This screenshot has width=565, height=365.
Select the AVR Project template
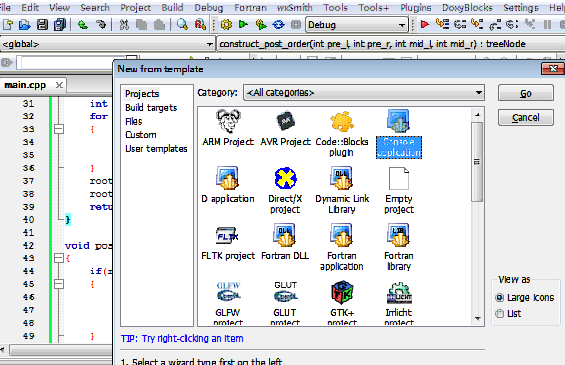[285, 128]
